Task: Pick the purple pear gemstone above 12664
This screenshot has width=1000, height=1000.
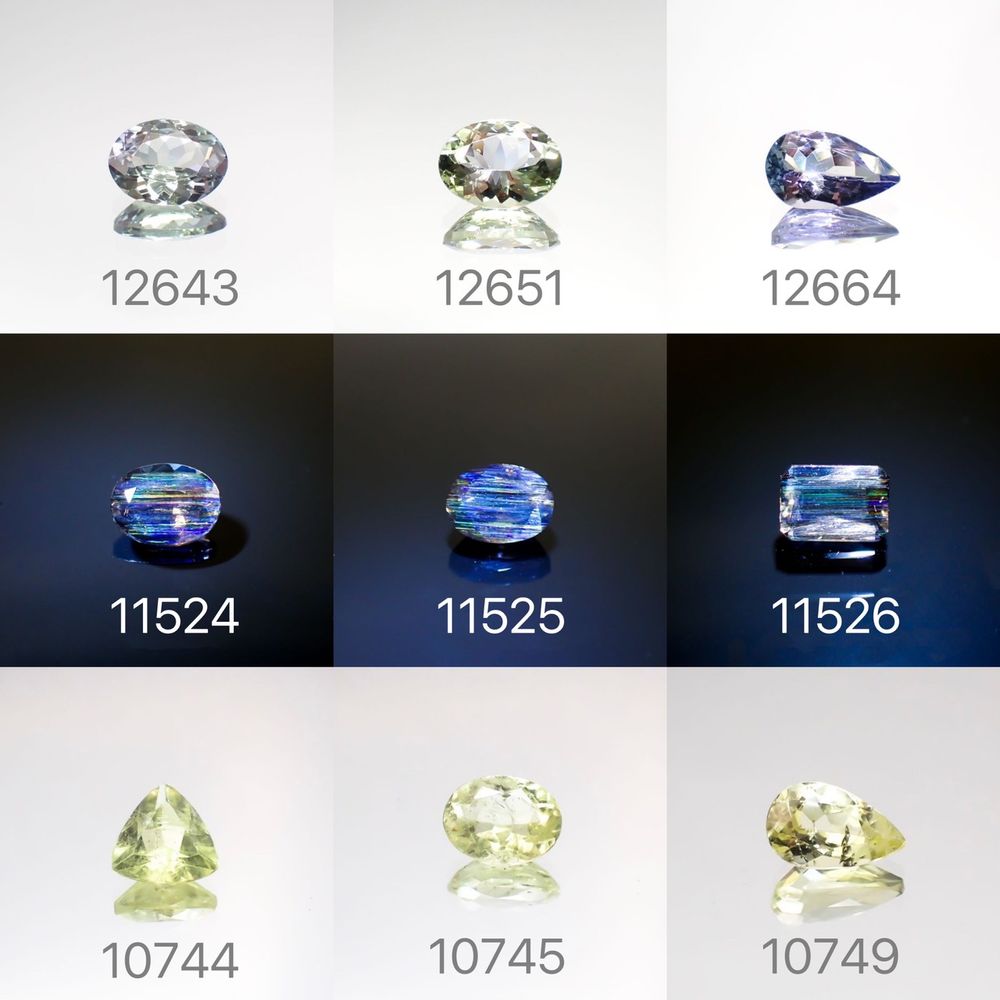Action: pos(832,168)
